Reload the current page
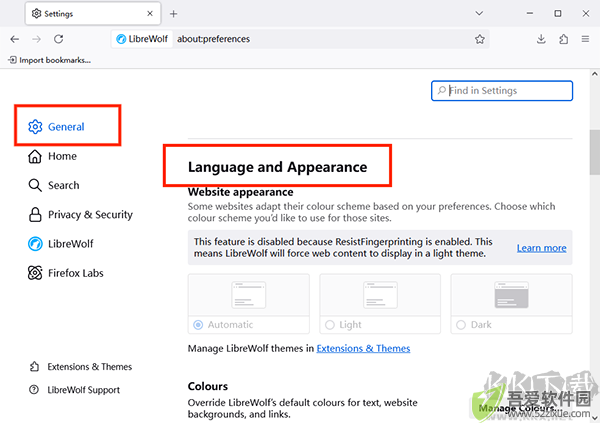The height and width of the screenshot is (423, 600). coord(59,39)
